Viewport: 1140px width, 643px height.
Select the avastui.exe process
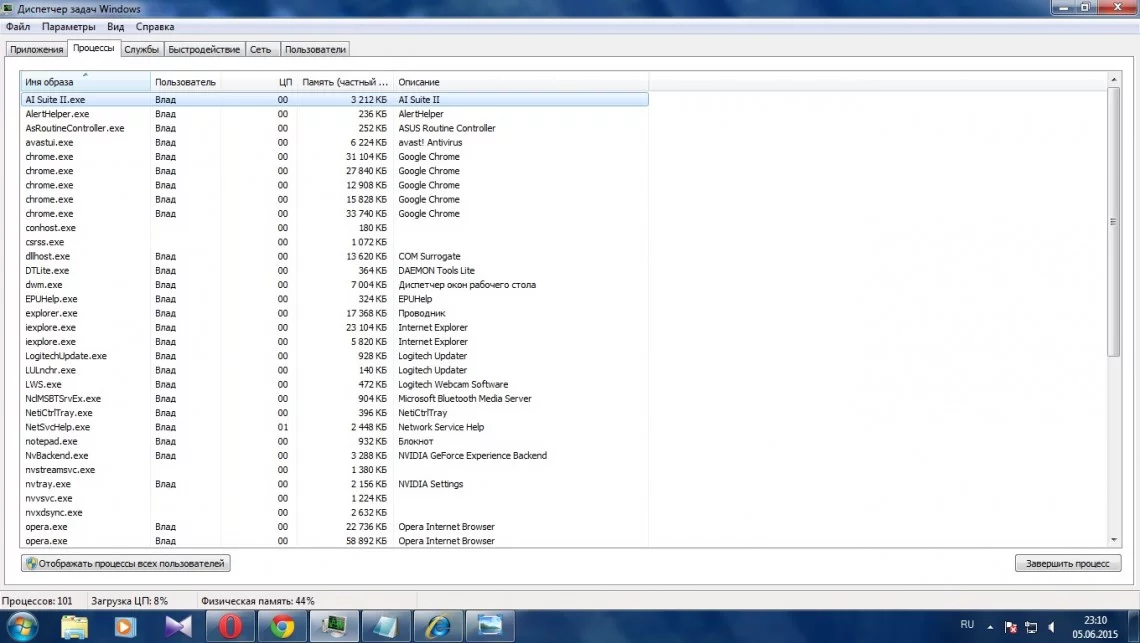coord(334,143)
